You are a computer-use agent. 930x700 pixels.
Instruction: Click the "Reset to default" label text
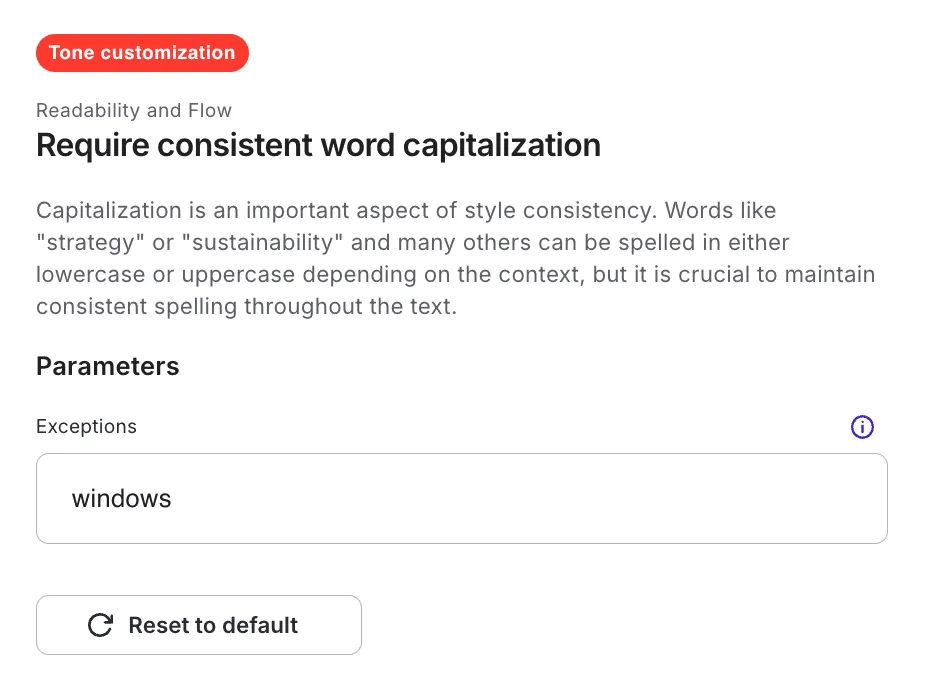tap(213, 625)
